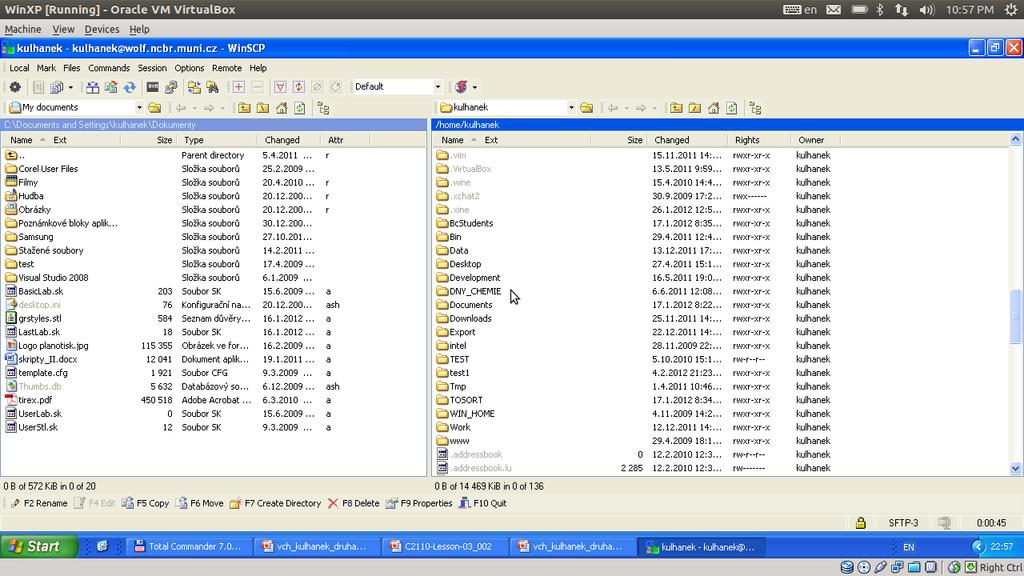The height and width of the screenshot is (576, 1024).
Task: Open local directory browse folder icon
Action: click(x=155, y=108)
